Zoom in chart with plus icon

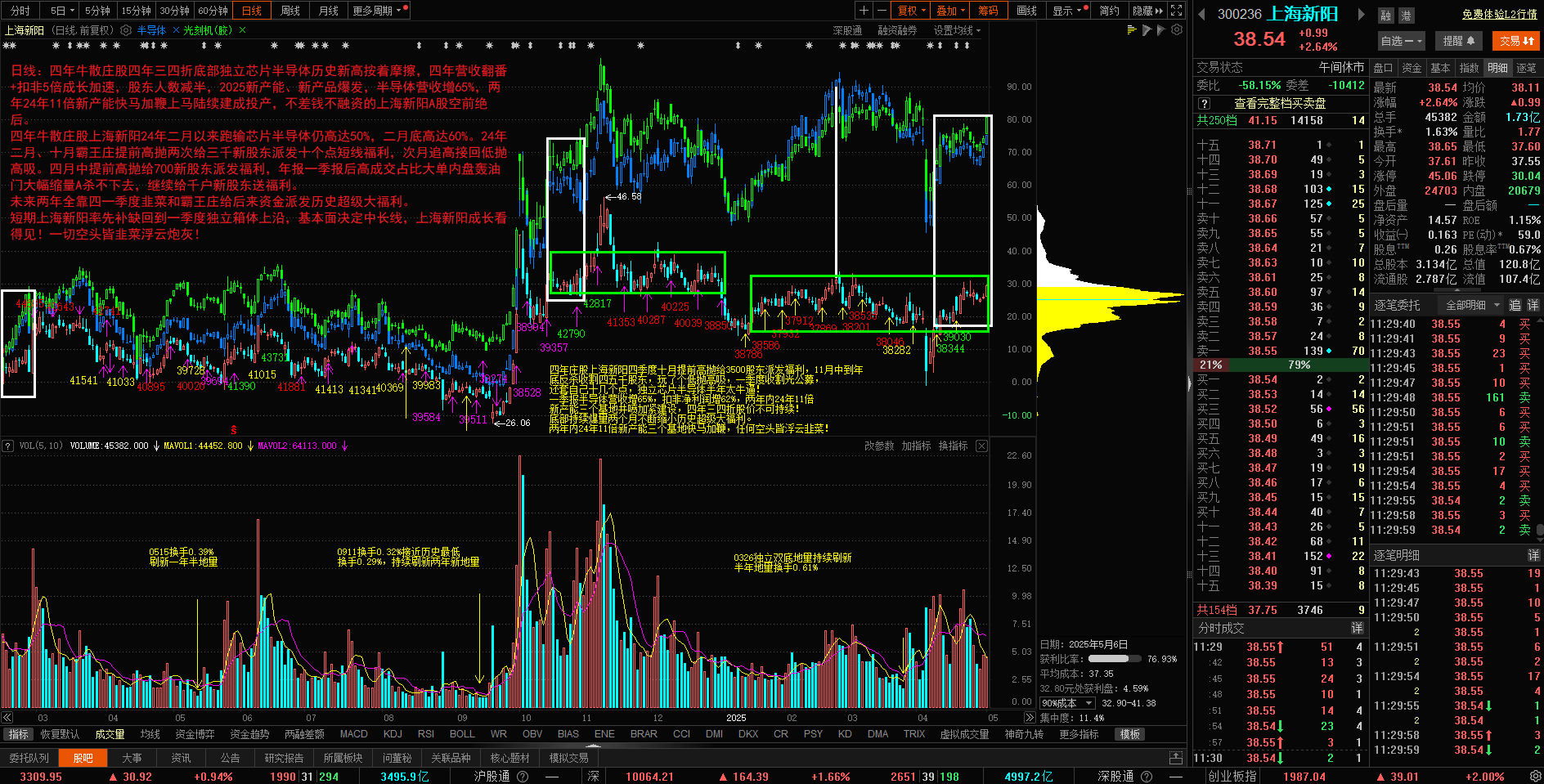[864, 11]
